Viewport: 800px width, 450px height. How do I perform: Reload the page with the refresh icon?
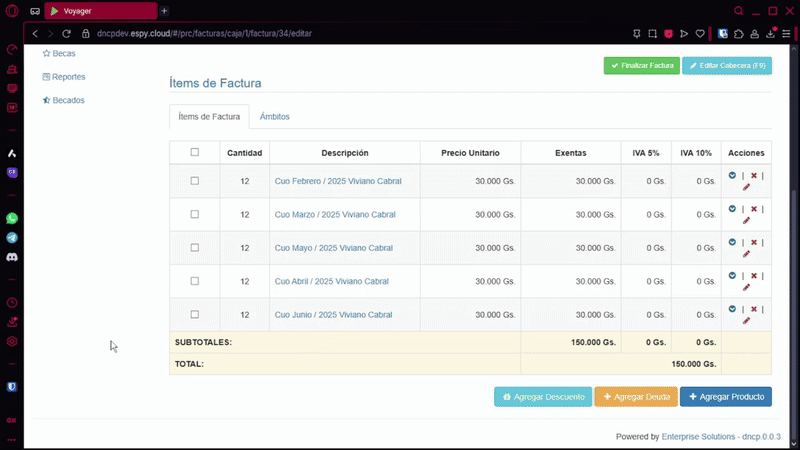point(67,34)
